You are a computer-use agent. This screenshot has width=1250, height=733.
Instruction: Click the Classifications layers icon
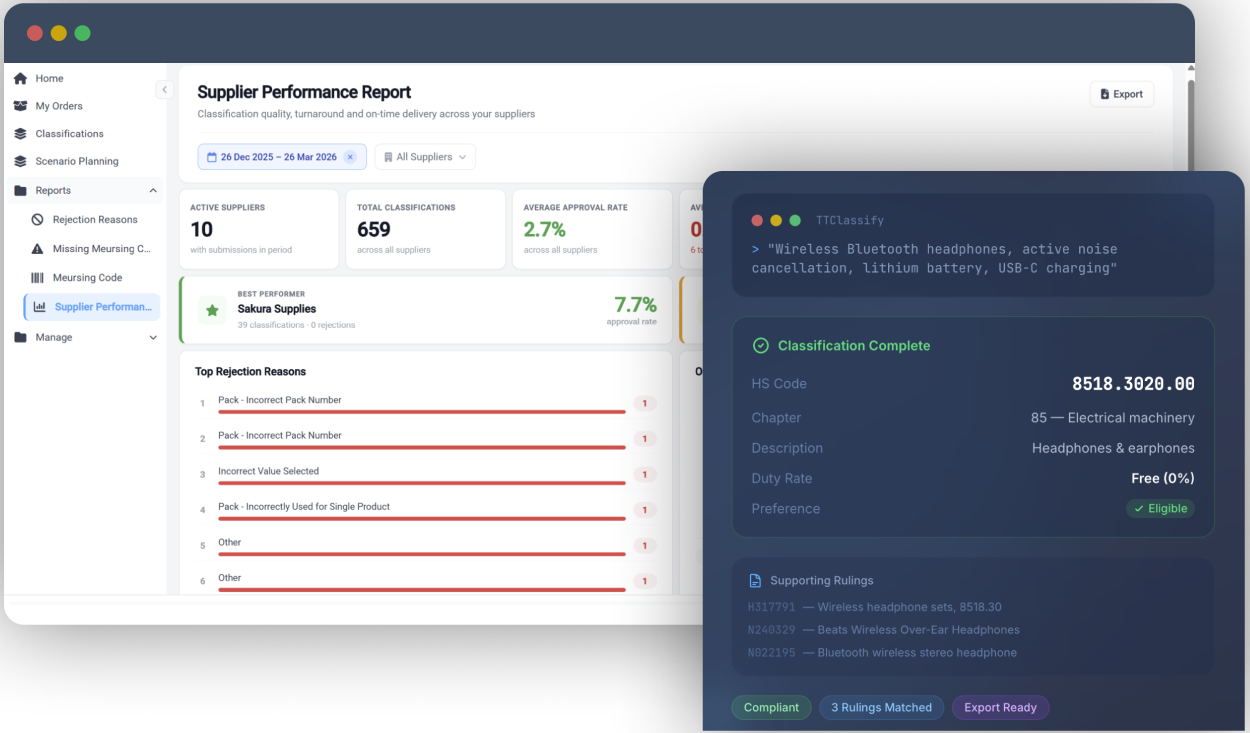(20, 134)
